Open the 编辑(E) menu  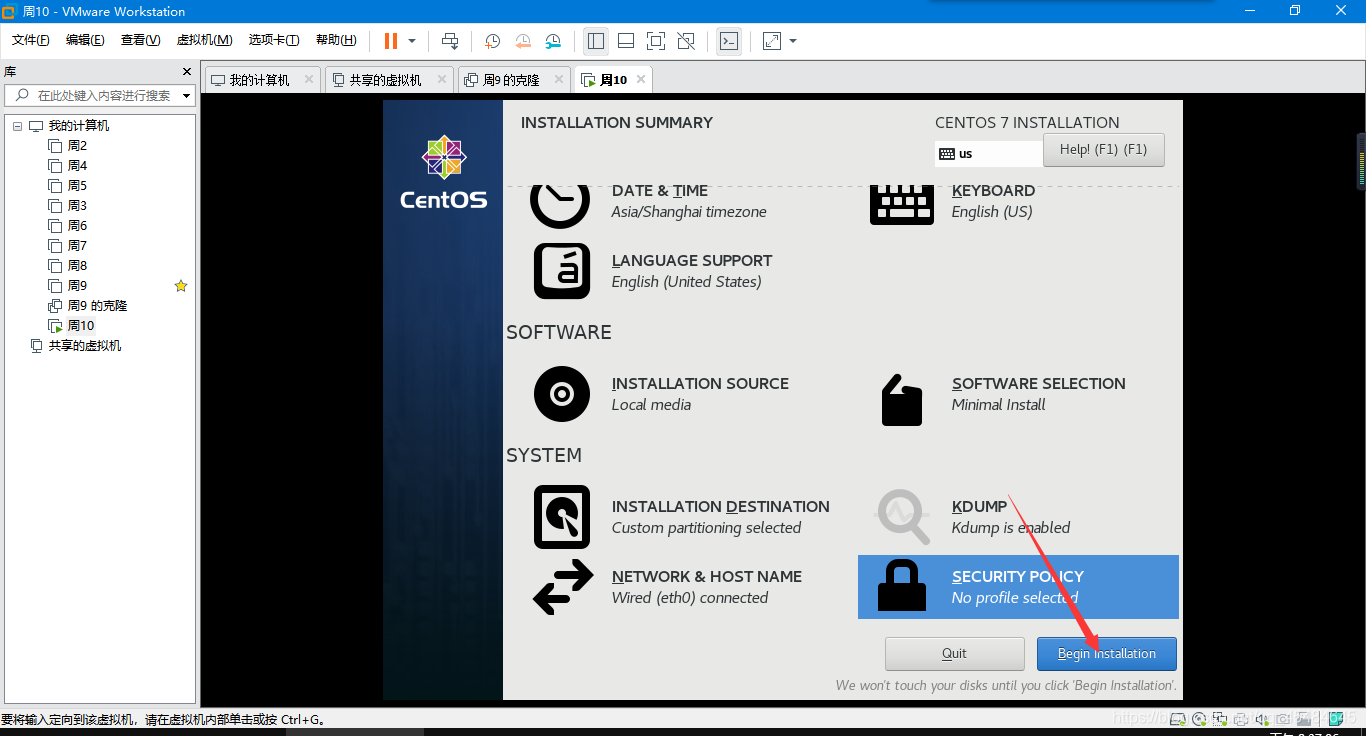click(85, 40)
